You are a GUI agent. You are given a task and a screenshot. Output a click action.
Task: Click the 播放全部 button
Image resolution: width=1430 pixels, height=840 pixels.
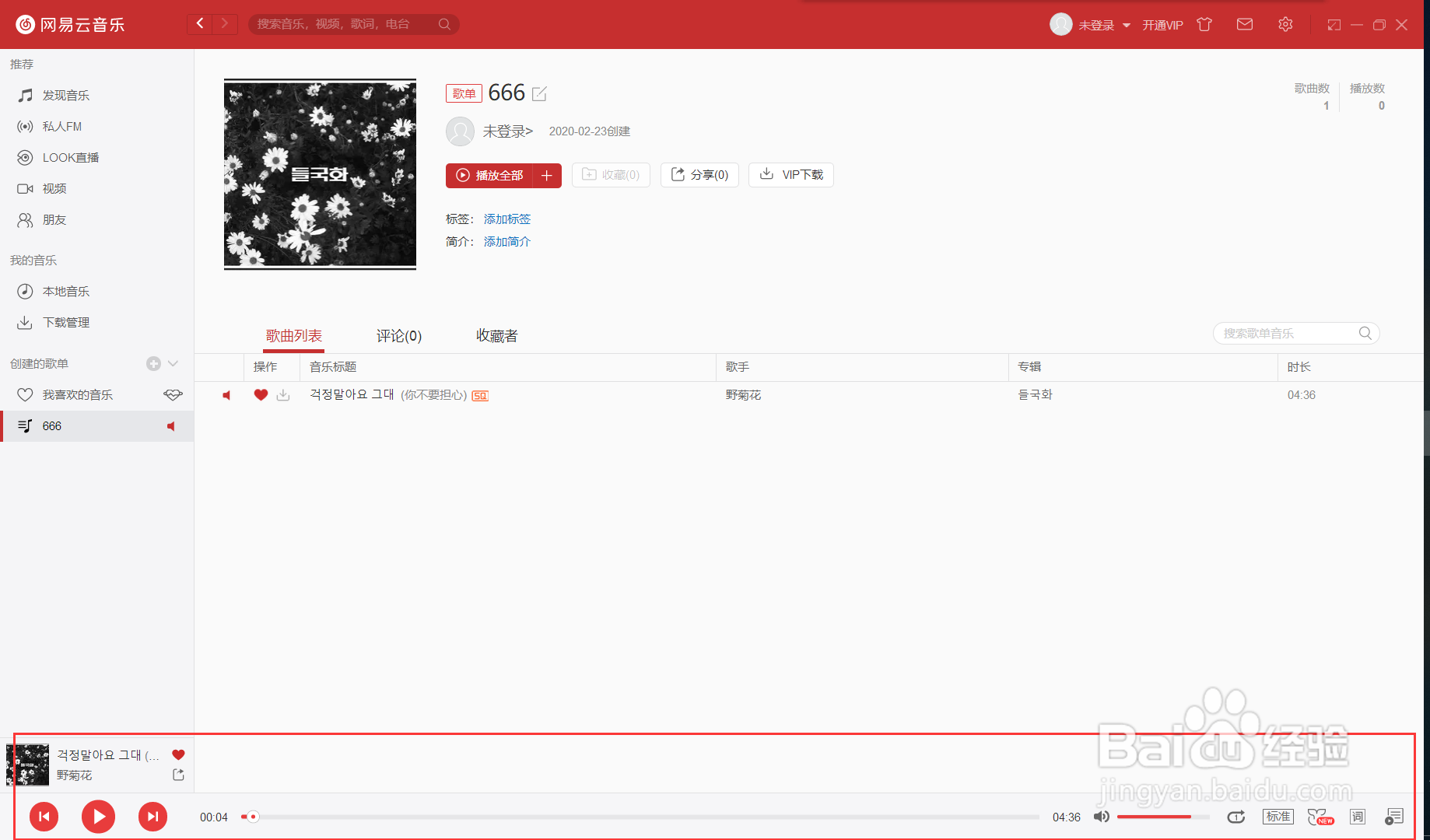(489, 175)
